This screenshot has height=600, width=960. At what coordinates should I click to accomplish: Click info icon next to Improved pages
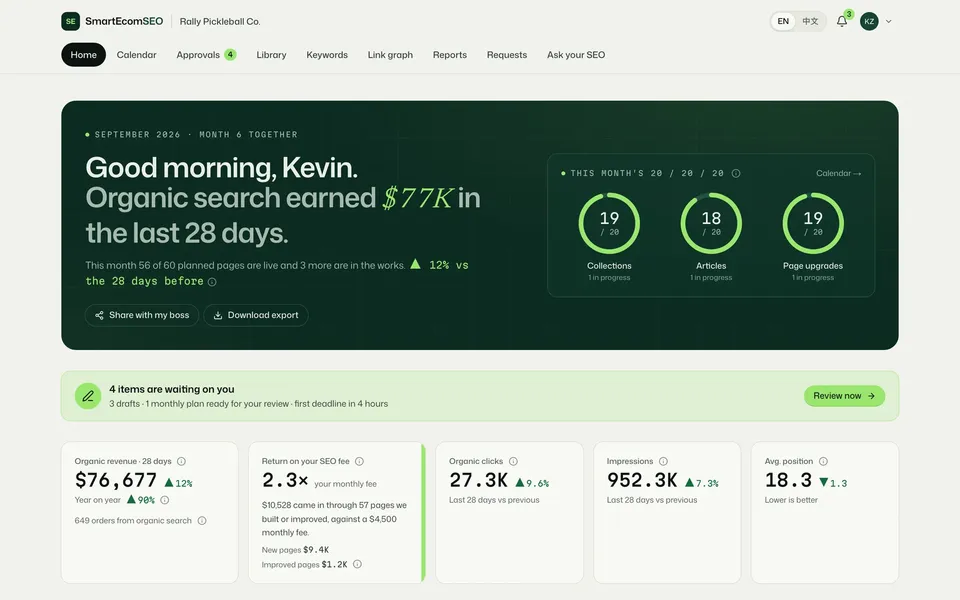(358, 564)
